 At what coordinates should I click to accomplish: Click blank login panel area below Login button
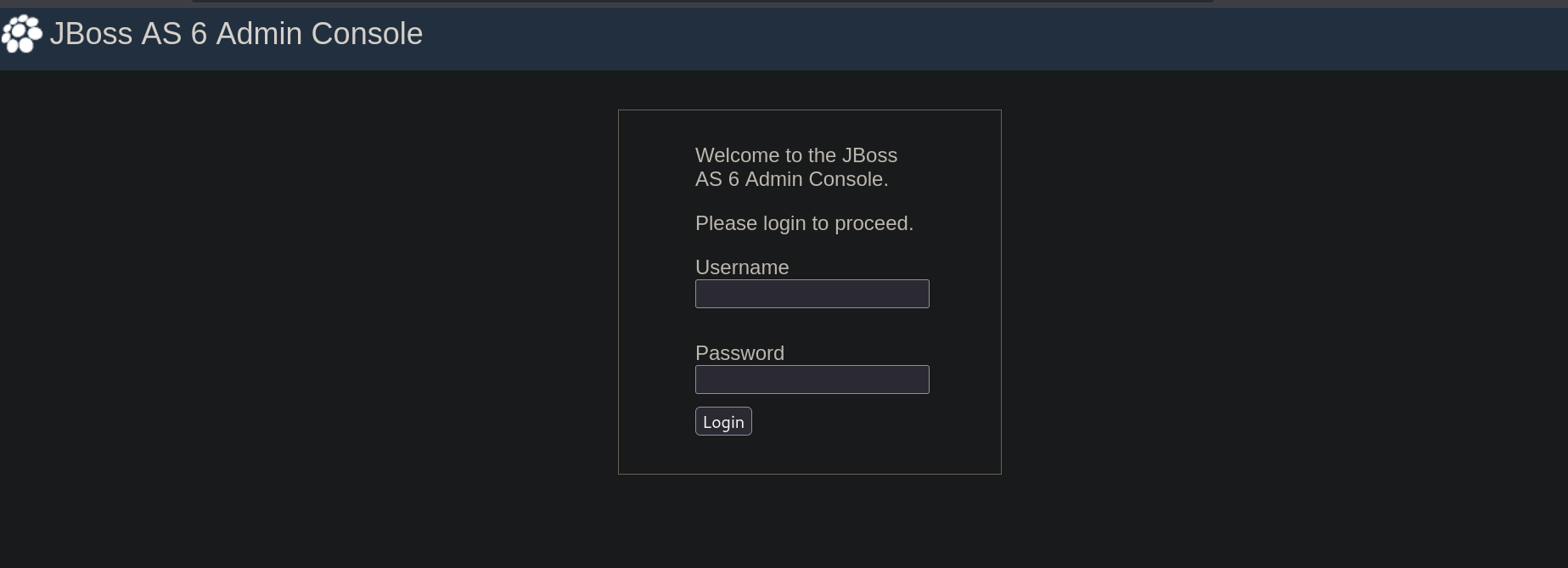(809, 455)
